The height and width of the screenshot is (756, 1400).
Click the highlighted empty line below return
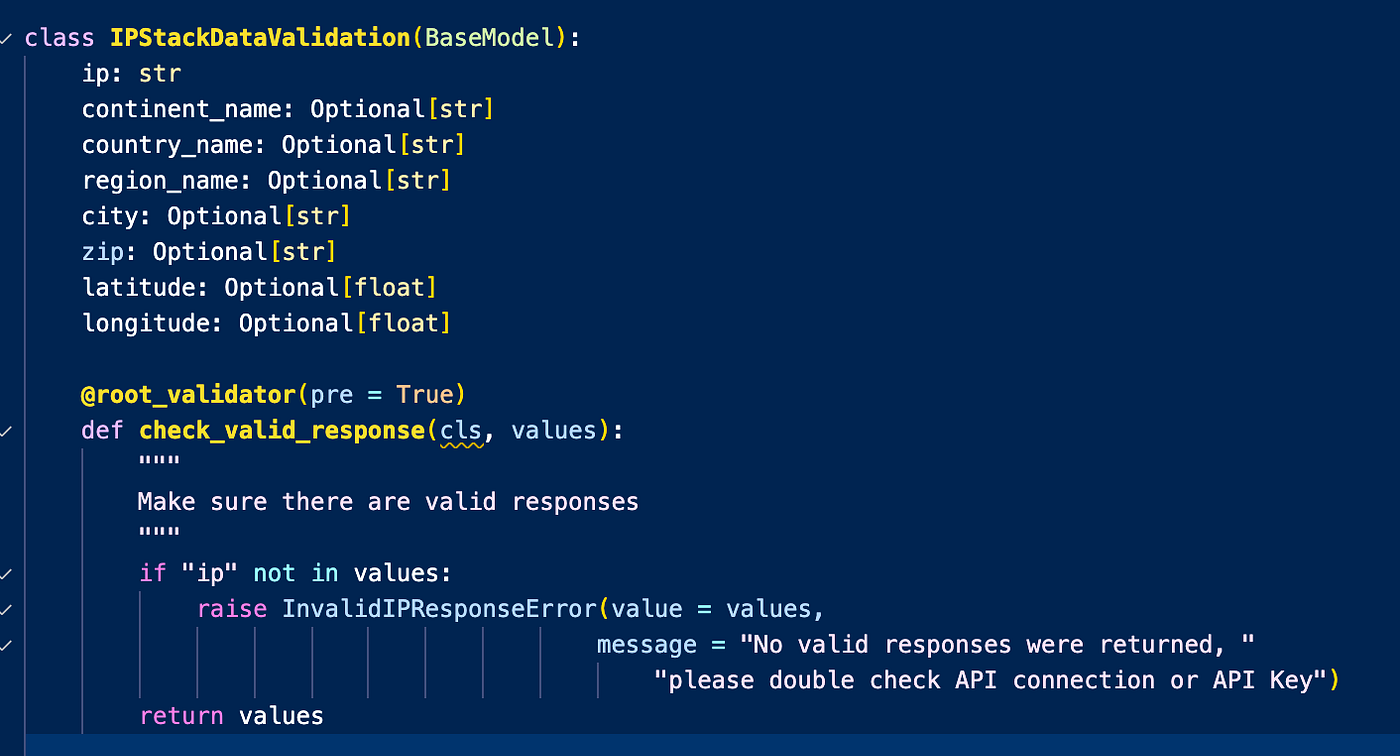[712, 745]
